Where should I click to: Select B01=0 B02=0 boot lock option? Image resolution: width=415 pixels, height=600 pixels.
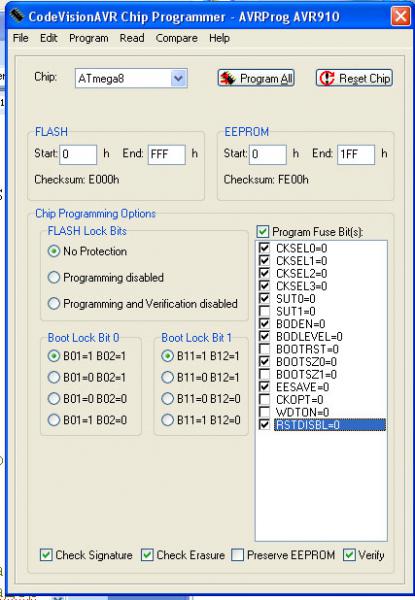coord(54,399)
